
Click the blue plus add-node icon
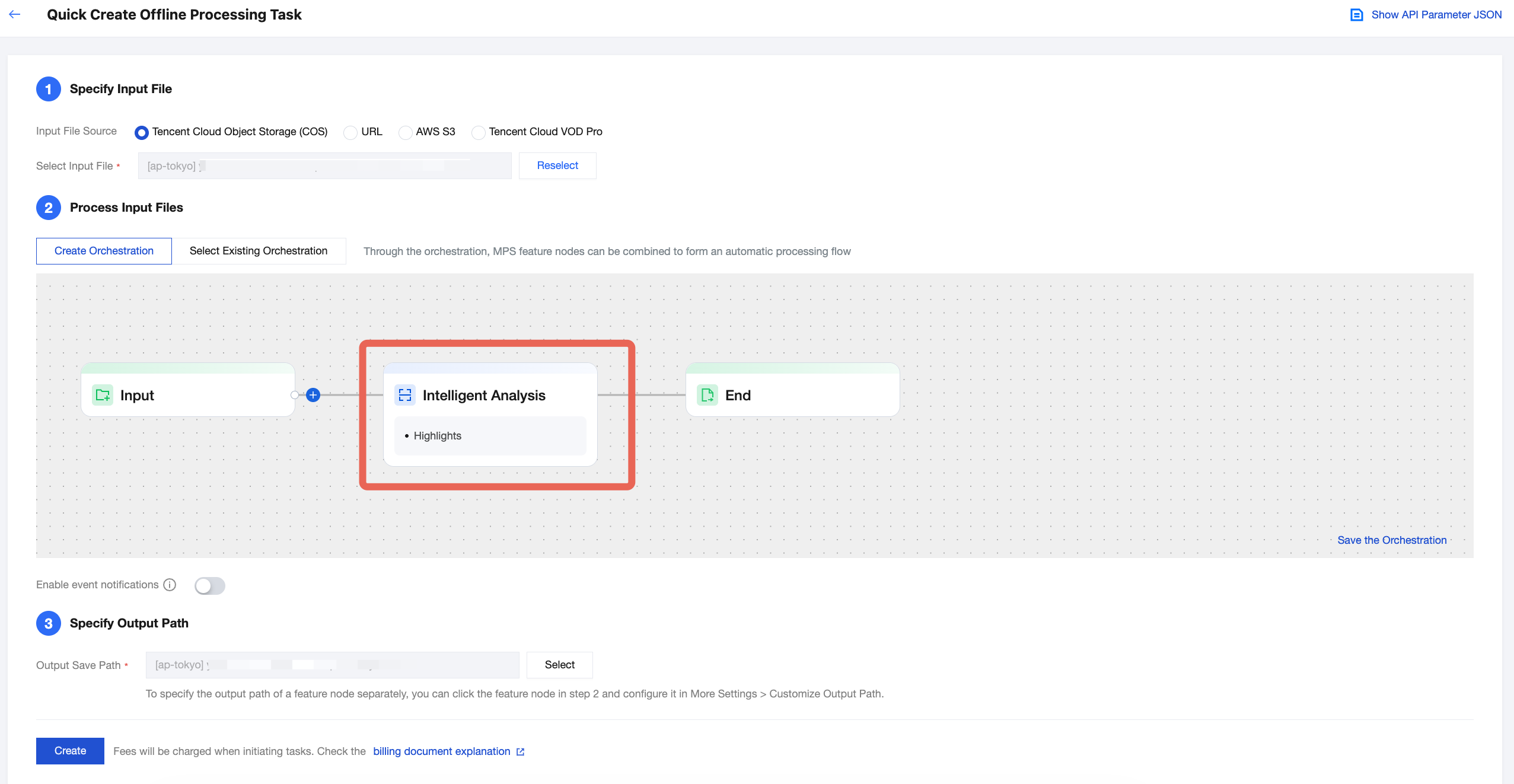(x=313, y=395)
